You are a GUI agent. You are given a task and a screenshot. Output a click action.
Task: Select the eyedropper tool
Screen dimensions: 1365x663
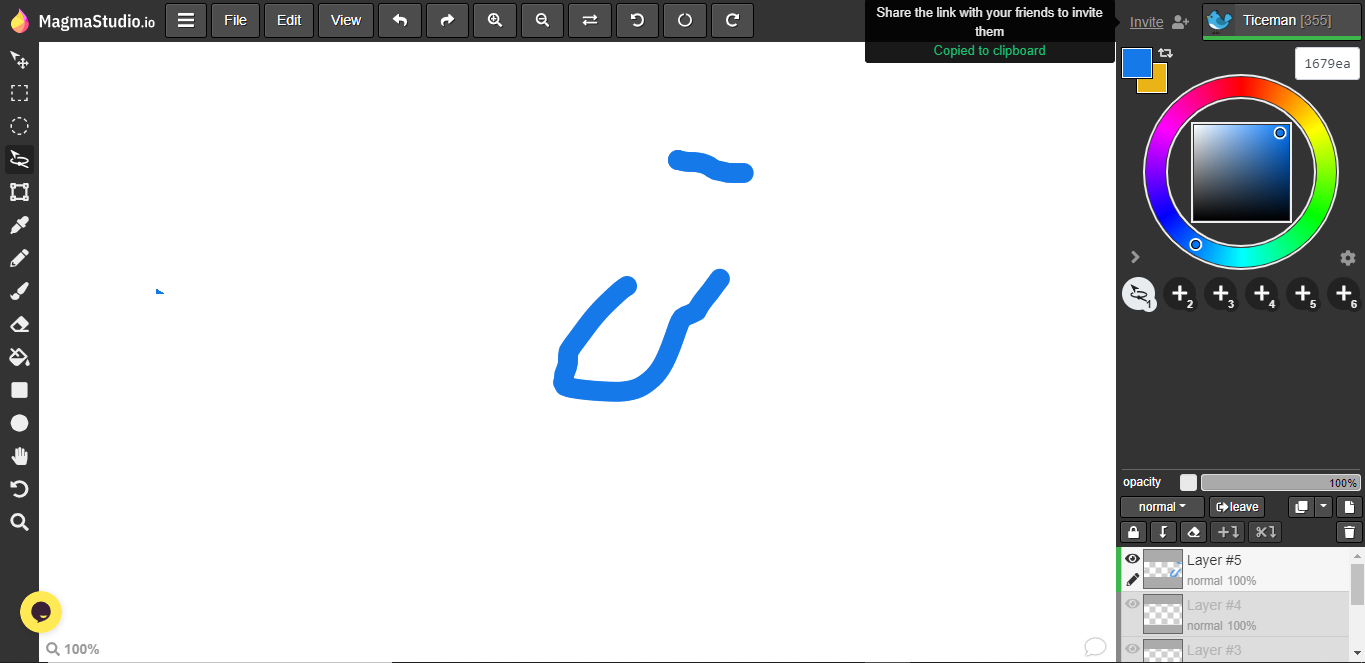point(19,225)
